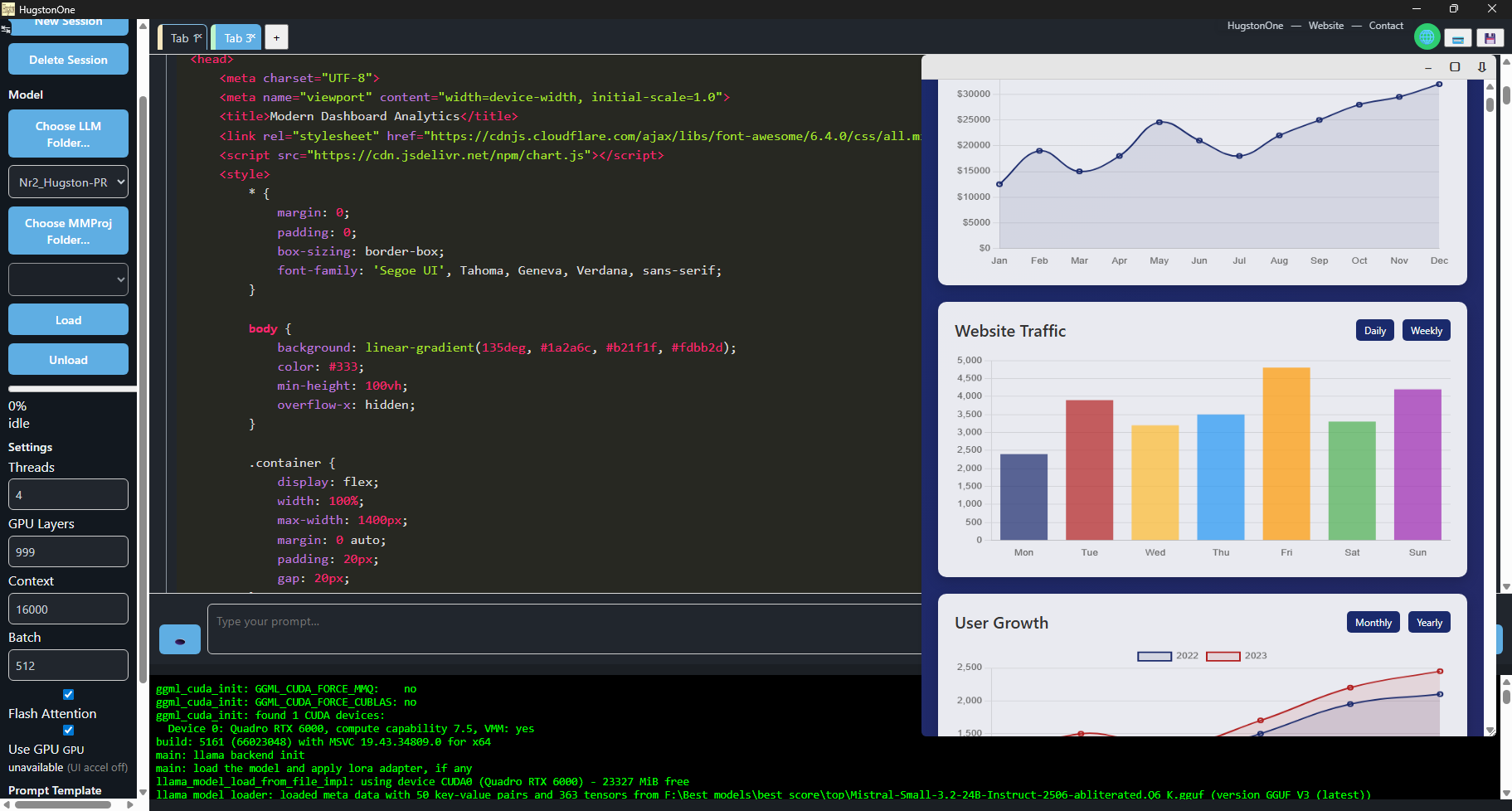The height and width of the screenshot is (811, 1512).
Task: Click the HugstonOne app icon in title bar
Action: (x=8, y=9)
